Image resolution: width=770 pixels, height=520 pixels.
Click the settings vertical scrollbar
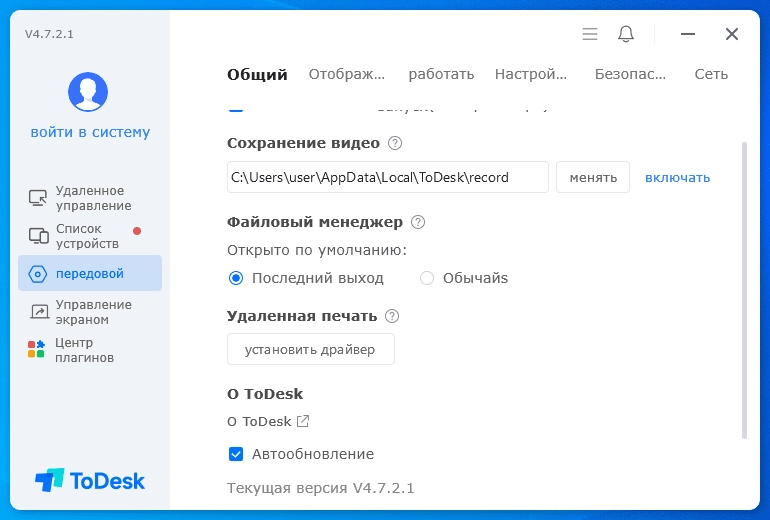(744, 291)
